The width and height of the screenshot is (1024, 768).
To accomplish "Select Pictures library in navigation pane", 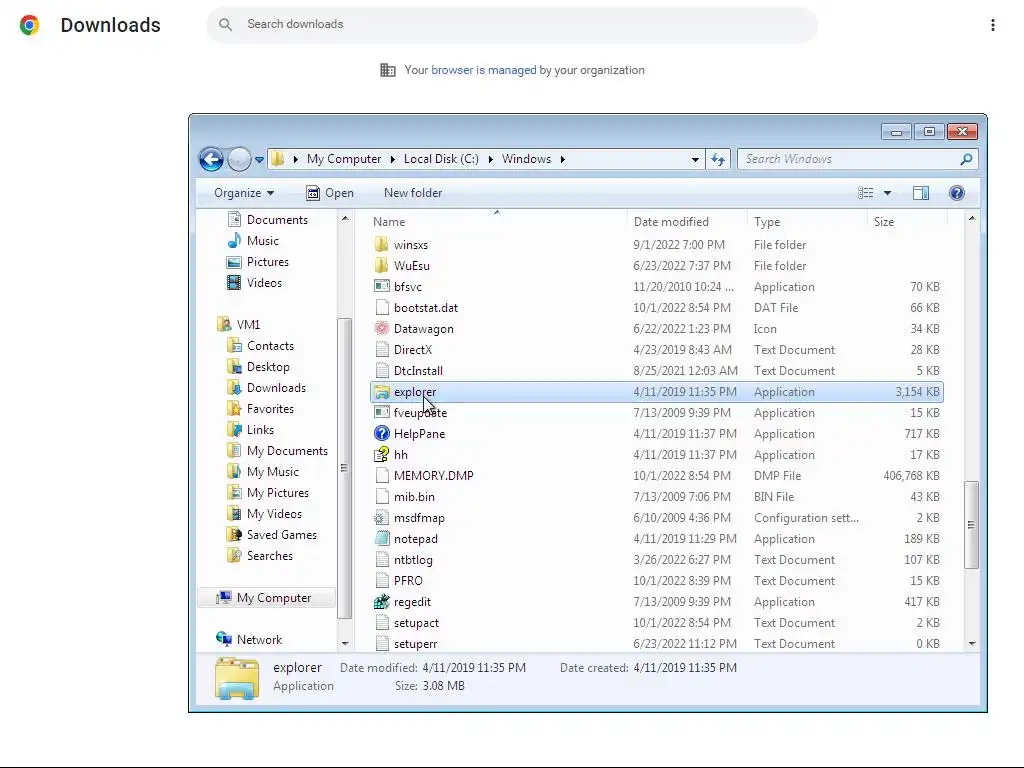I will (257, 261).
